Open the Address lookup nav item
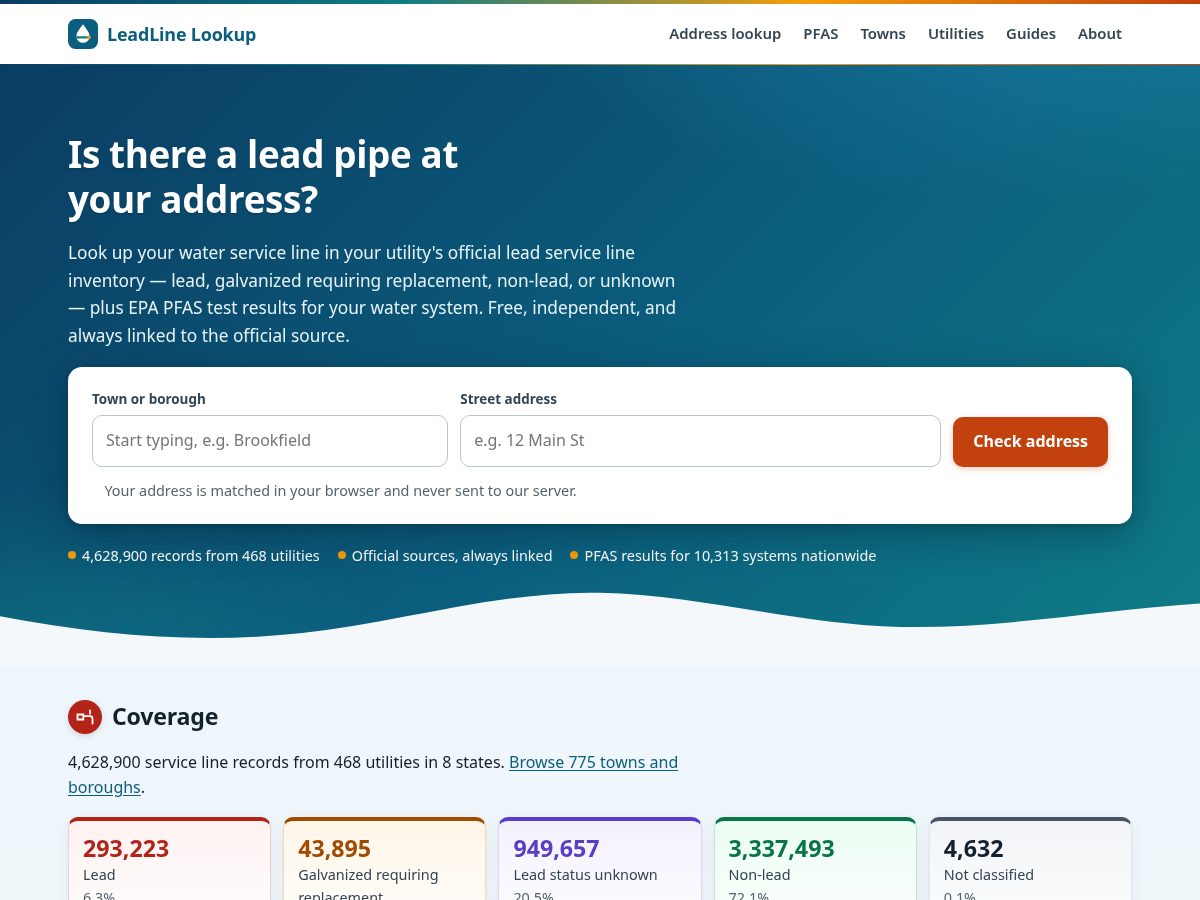This screenshot has height=900, width=1200. click(725, 34)
